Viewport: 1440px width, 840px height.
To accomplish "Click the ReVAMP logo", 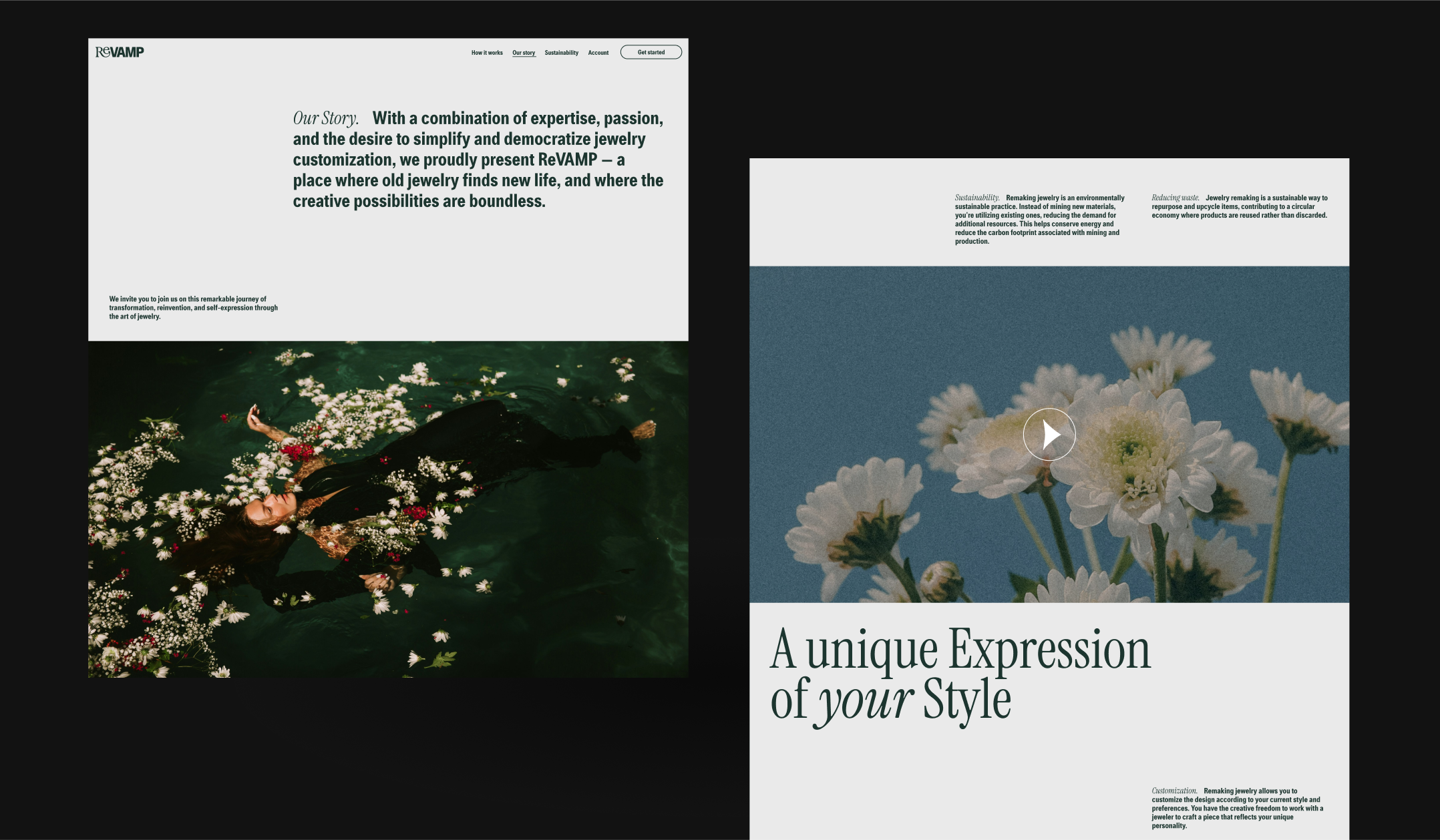I will click(120, 52).
